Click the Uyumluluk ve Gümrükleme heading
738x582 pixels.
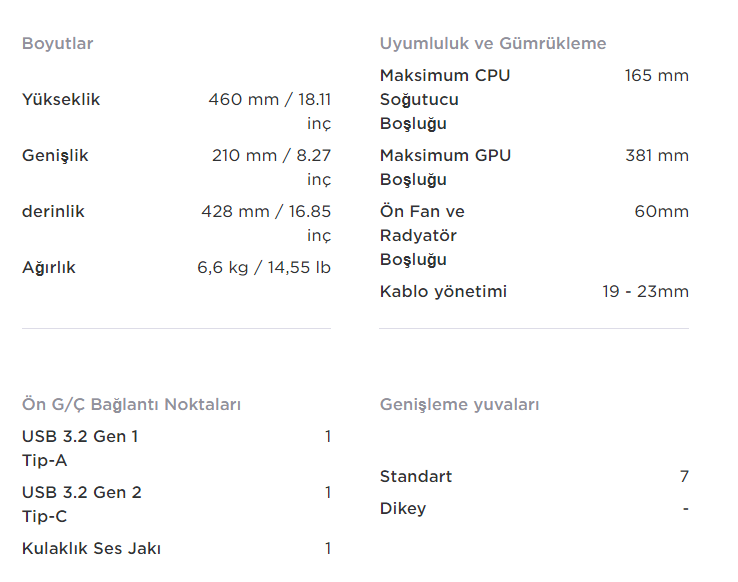[493, 44]
